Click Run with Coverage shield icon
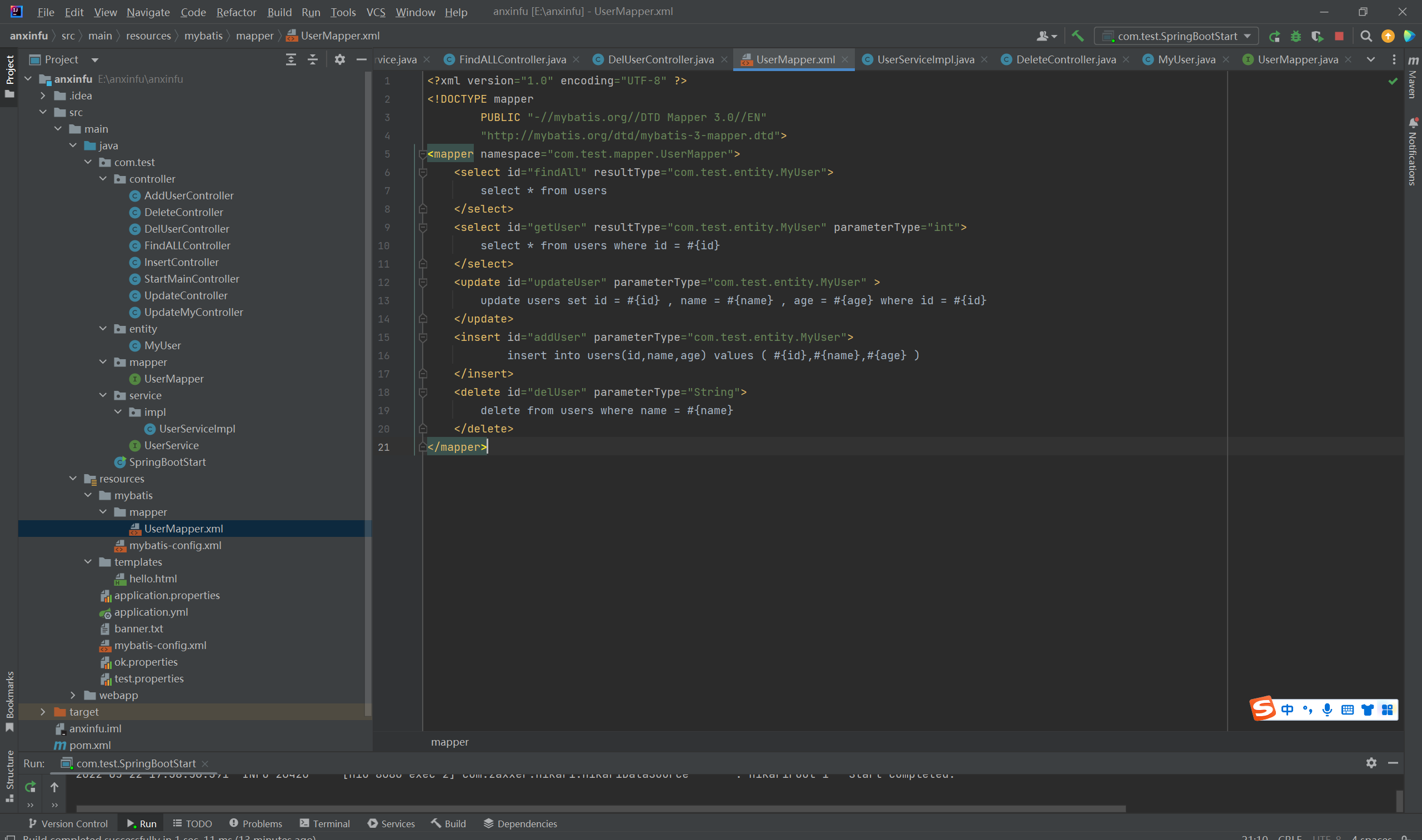The height and width of the screenshot is (840, 1422). pyautogui.click(x=1316, y=36)
